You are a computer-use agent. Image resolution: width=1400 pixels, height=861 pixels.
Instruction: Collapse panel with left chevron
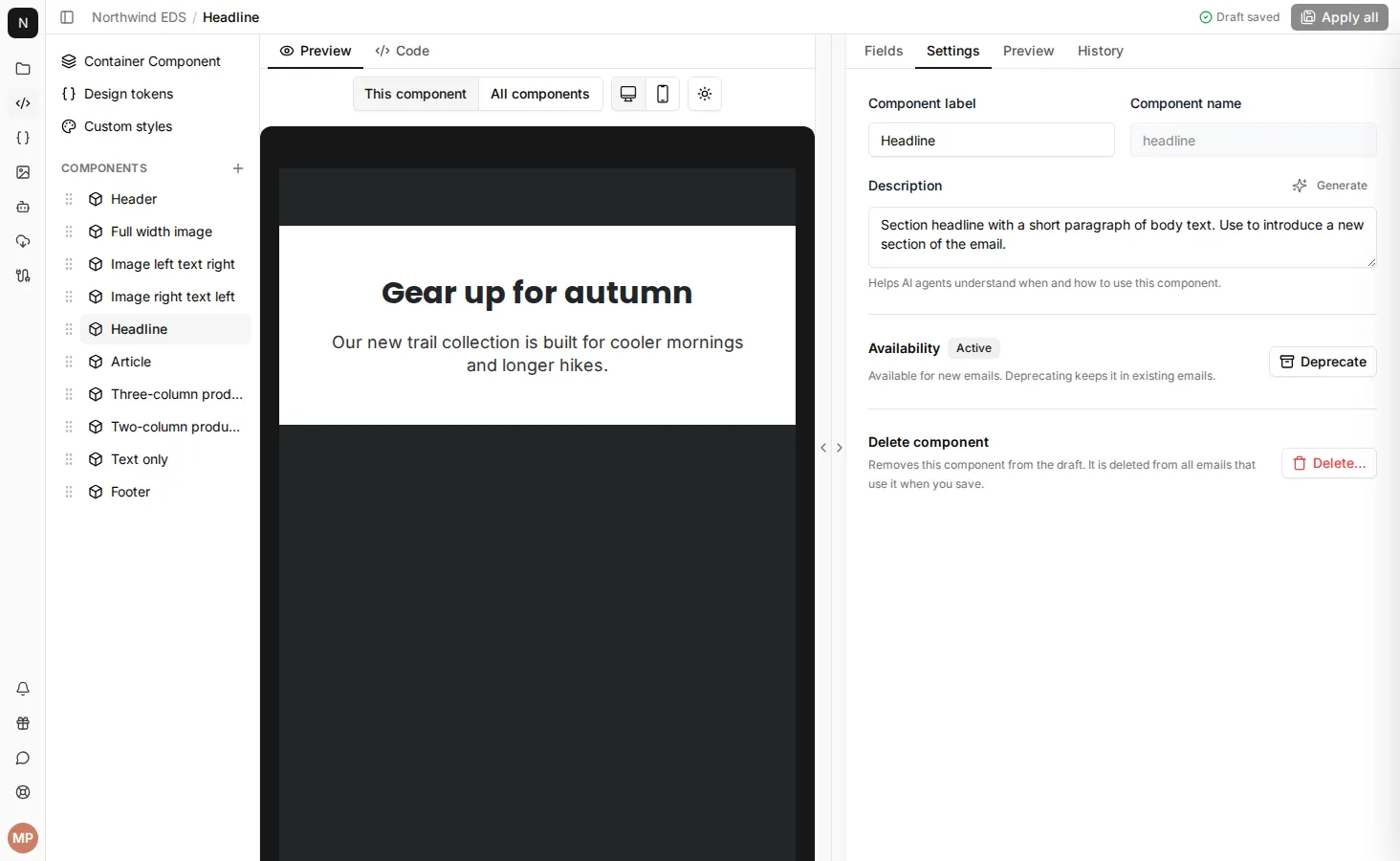point(823,448)
